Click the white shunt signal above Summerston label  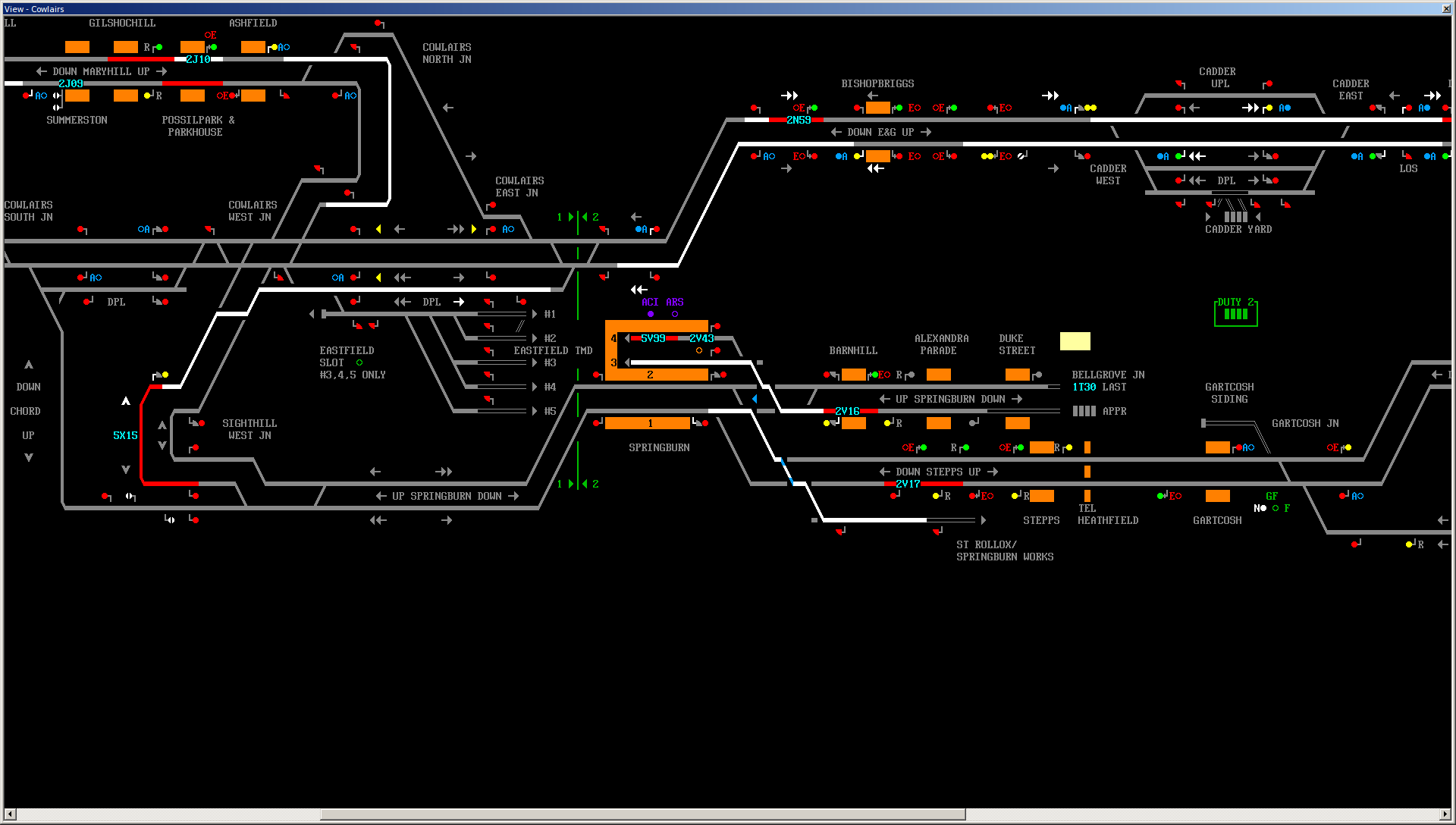pyautogui.click(x=57, y=108)
